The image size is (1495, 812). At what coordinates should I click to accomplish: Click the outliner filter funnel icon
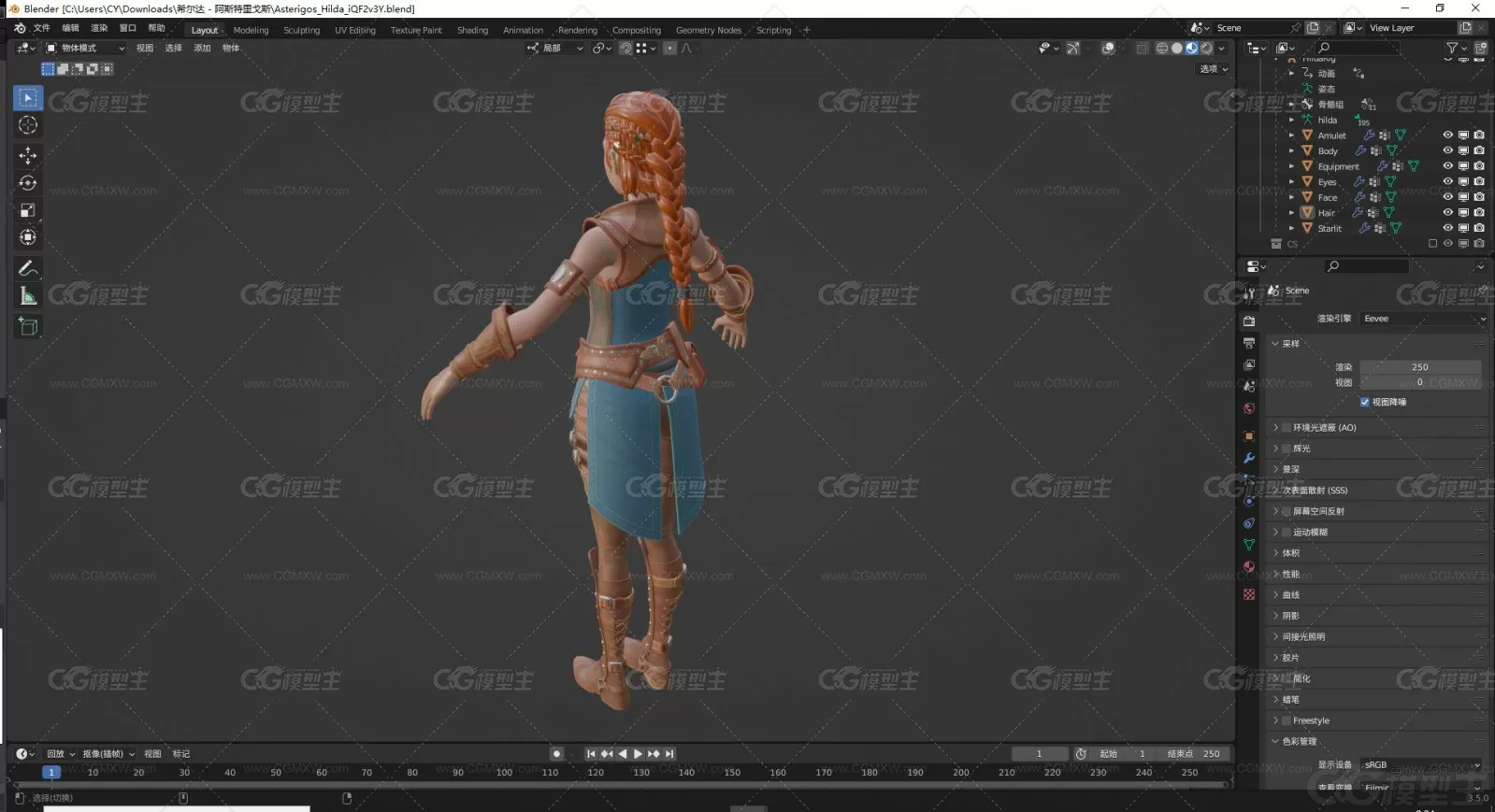pos(1452,48)
